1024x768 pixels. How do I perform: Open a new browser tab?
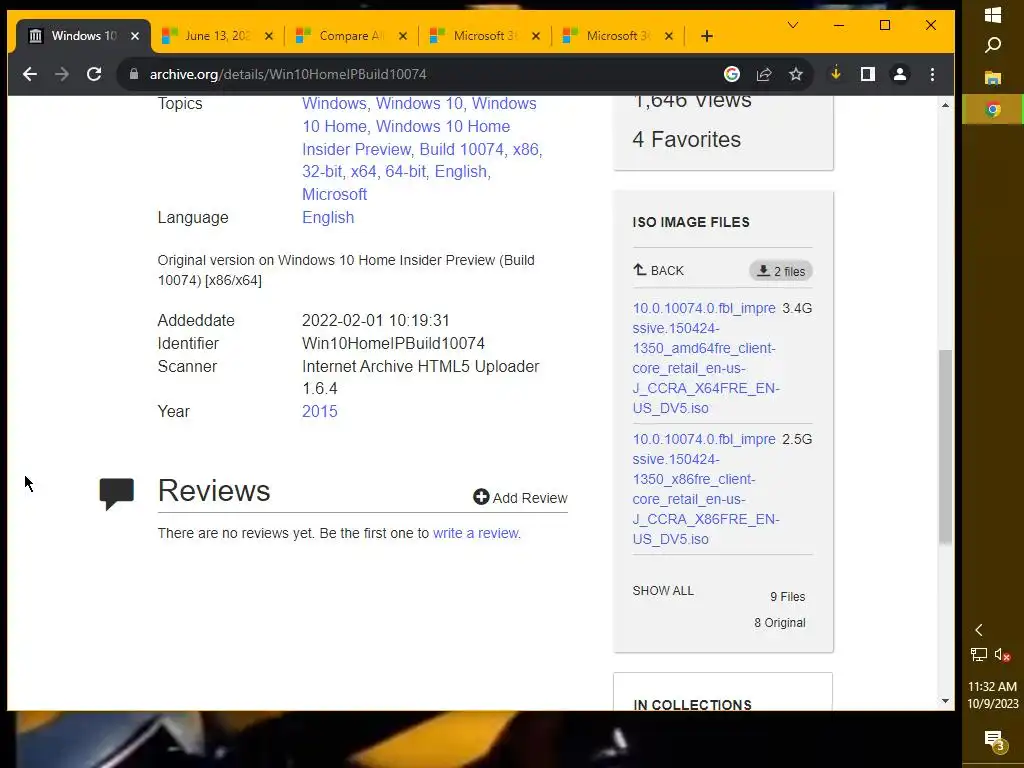(x=707, y=36)
